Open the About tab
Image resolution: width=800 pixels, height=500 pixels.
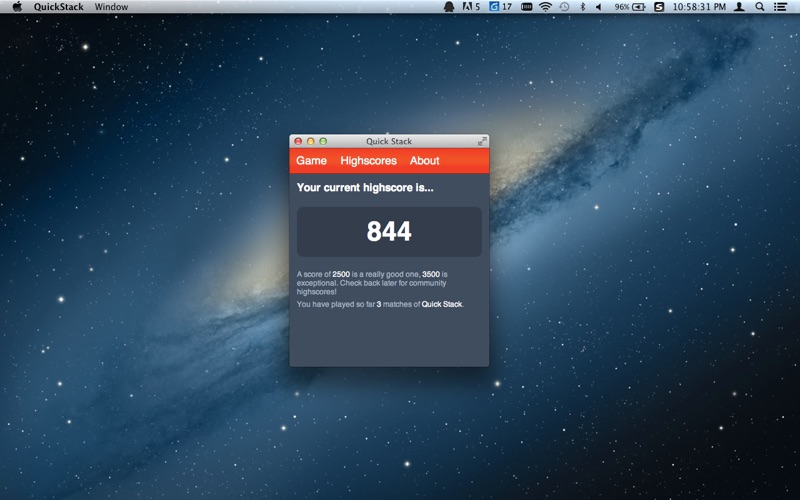pos(424,161)
